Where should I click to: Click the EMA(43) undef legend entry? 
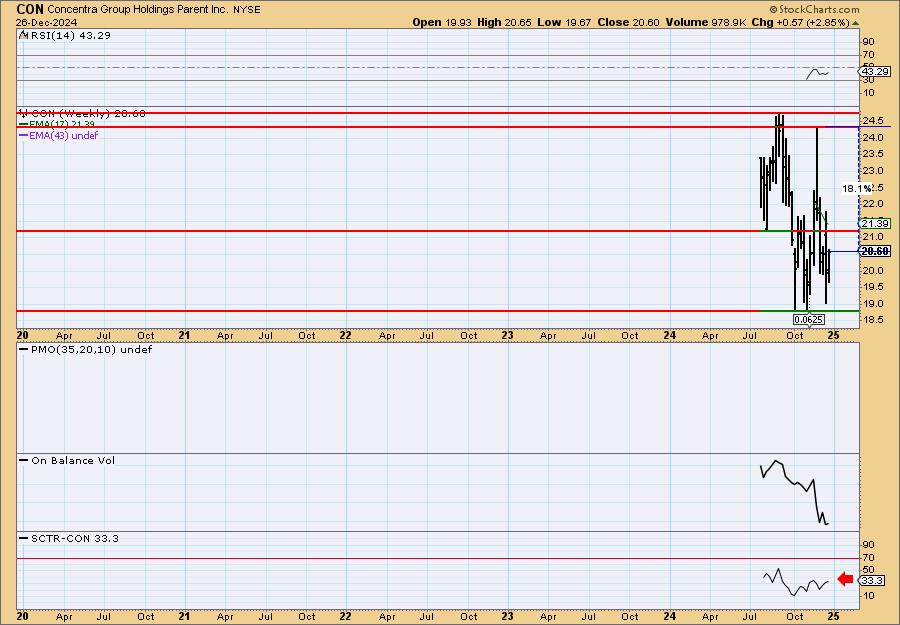[x=59, y=135]
